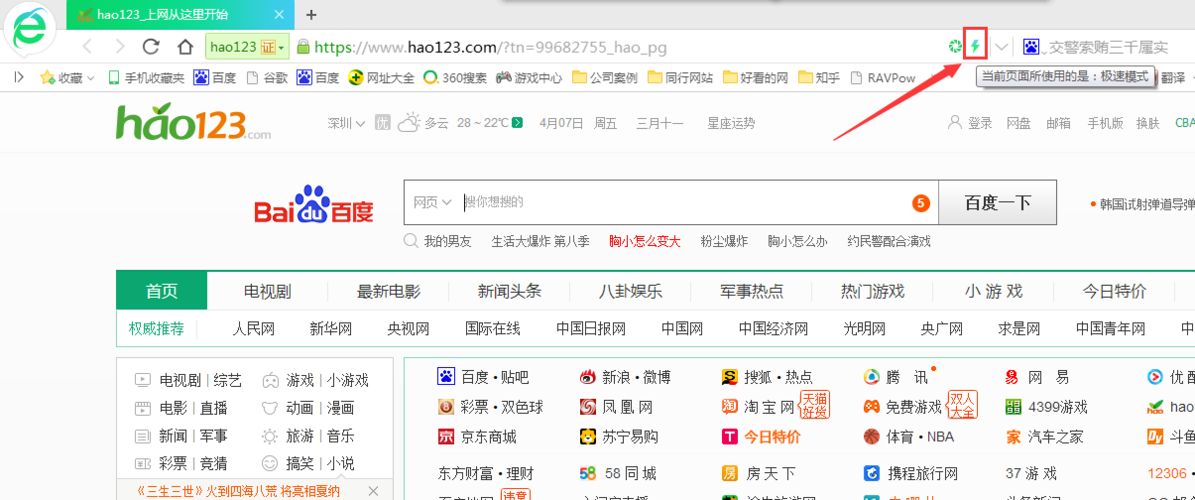This screenshot has width=1195, height=500.
Task: Open a new tab with plus button
Action: [x=311, y=14]
